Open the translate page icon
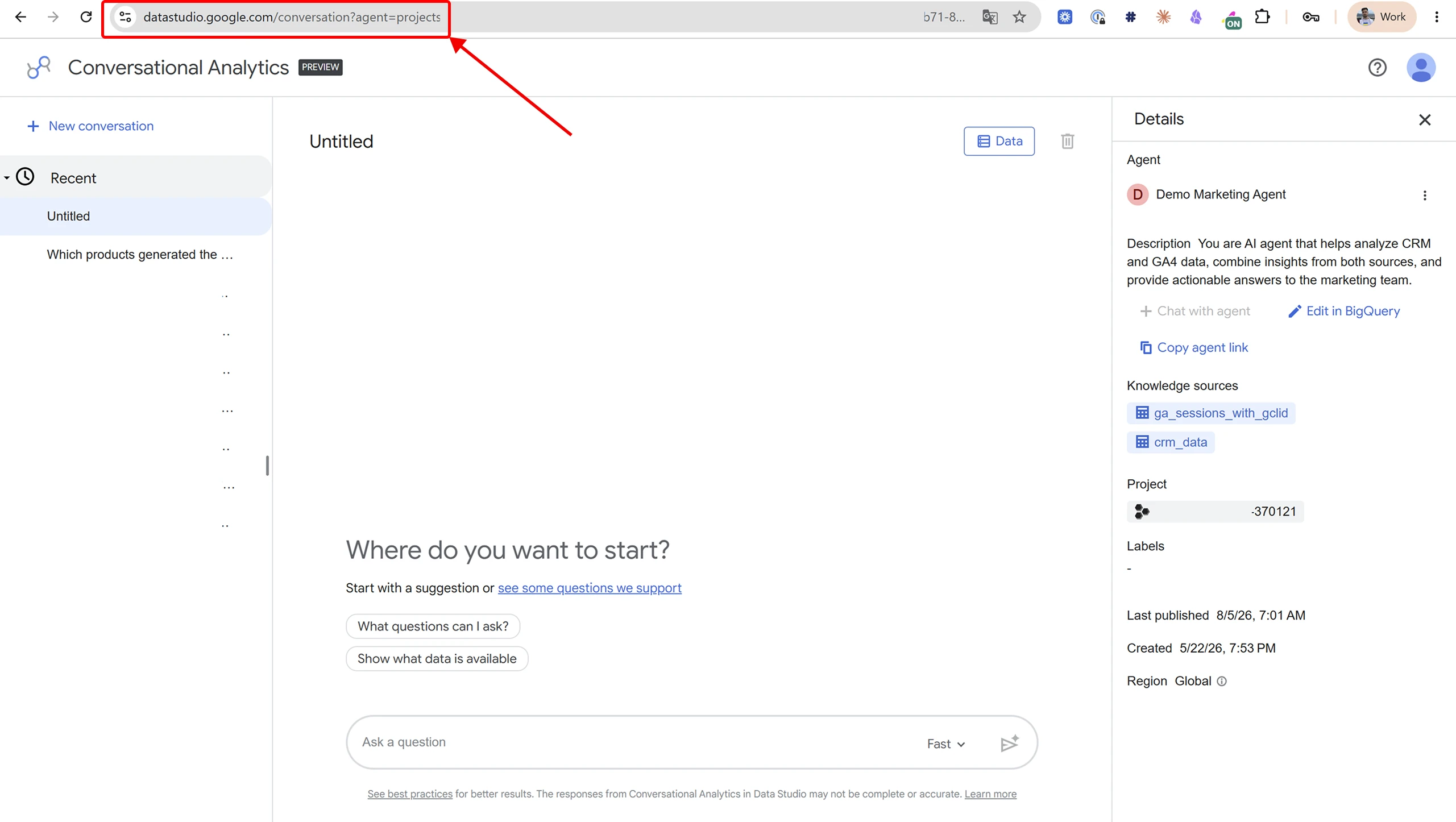The height and width of the screenshot is (822, 1456). [x=990, y=17]
